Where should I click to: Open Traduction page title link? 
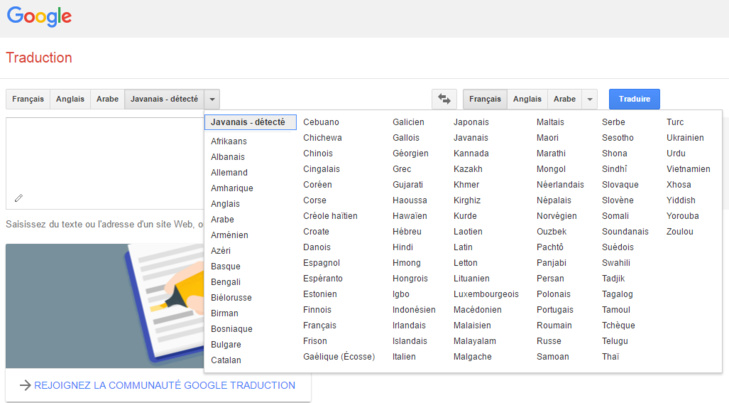39,58
